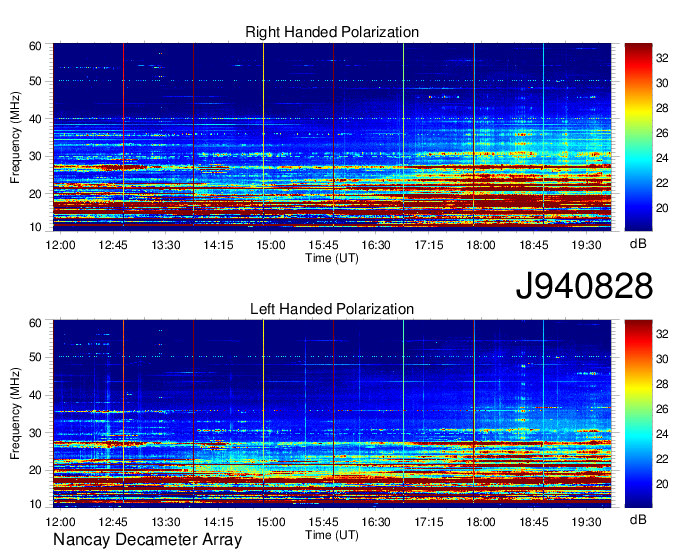Click the 18:45 time tick of the upper plot
680x552 pixels.
tap(533, 245)
